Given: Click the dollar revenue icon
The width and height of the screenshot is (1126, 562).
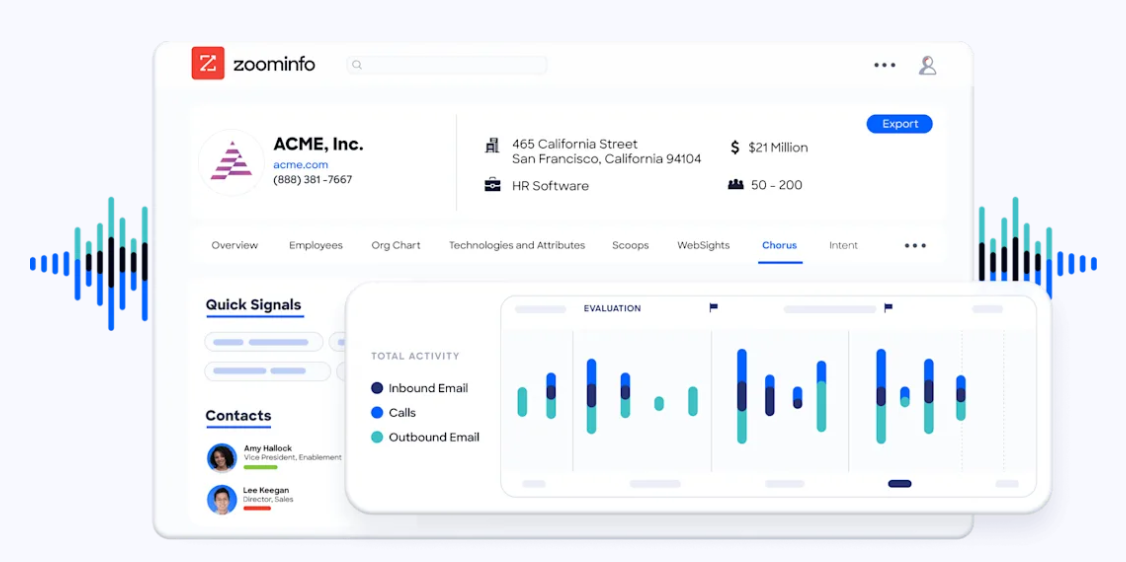Looking at the screenshot, I should pyautogui.click(x=735, y=147).
